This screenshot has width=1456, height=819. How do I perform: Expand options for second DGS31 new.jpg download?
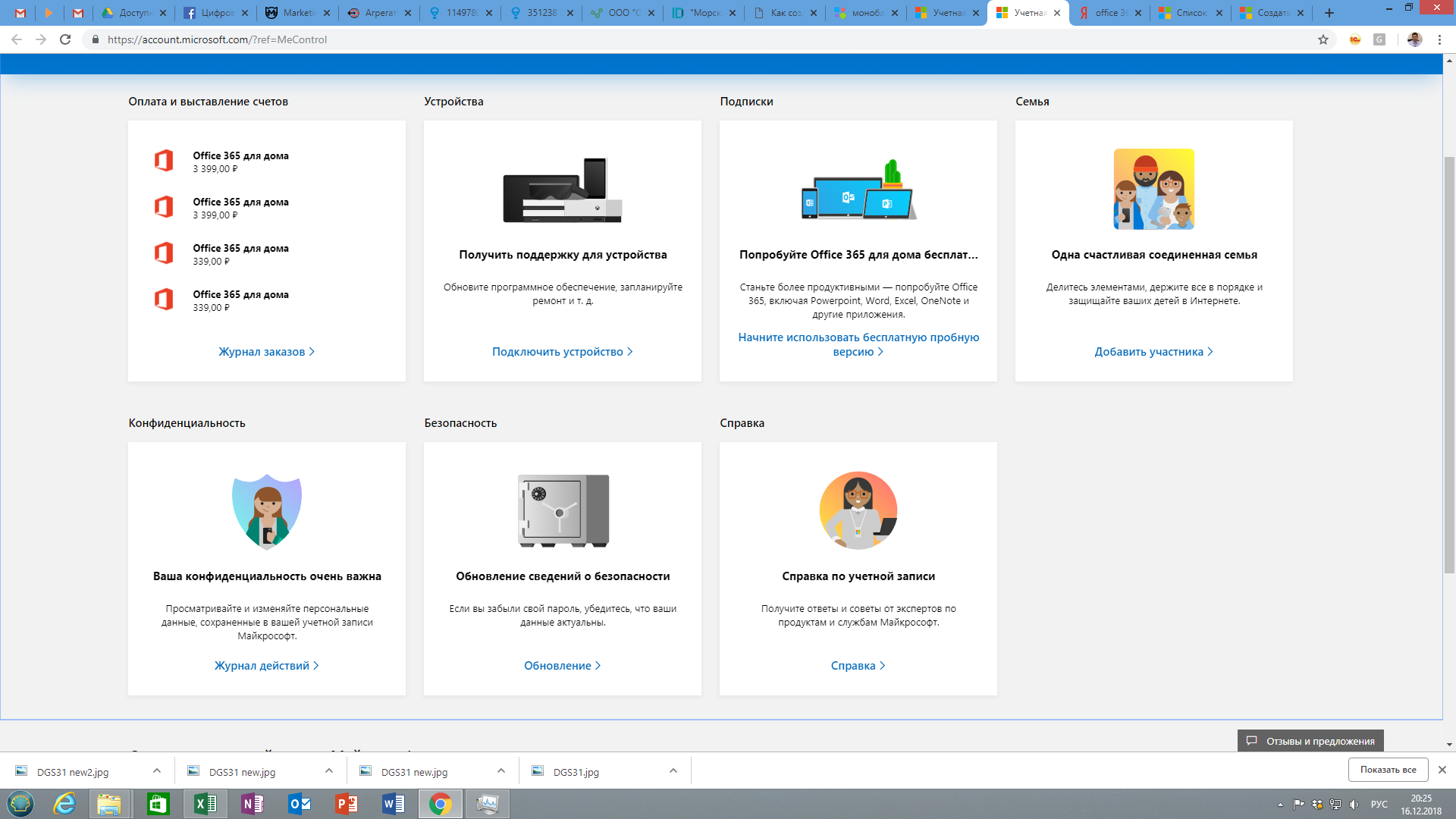point(501,771)
